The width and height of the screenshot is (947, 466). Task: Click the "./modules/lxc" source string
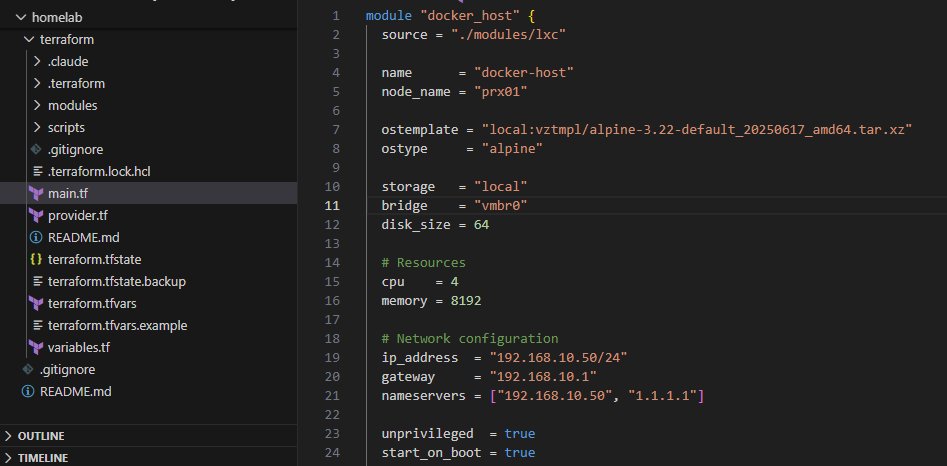[x=508, y=34]
